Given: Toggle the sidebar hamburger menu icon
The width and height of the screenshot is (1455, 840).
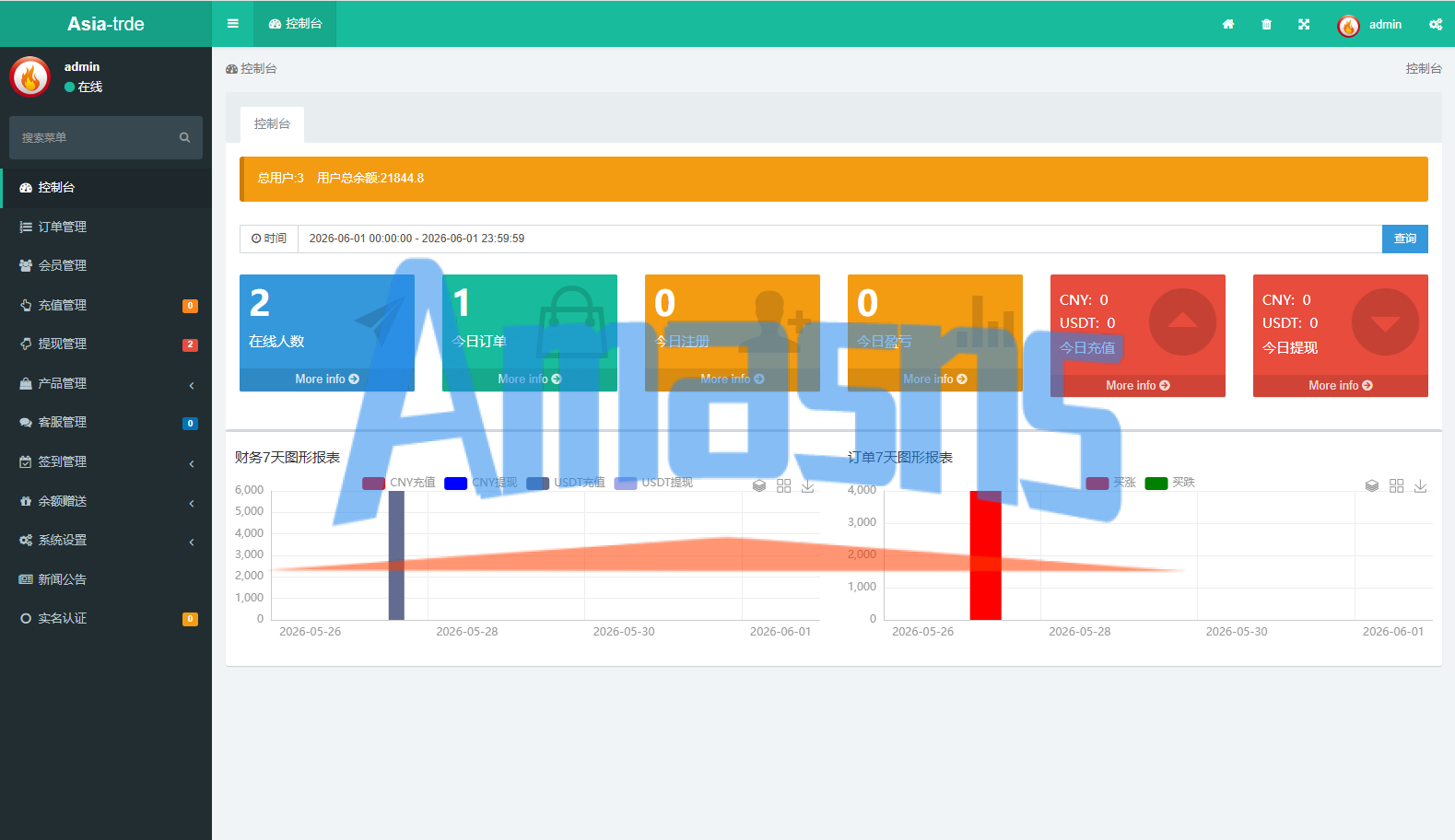Looking at the screenshot, I should pos(233,24).
